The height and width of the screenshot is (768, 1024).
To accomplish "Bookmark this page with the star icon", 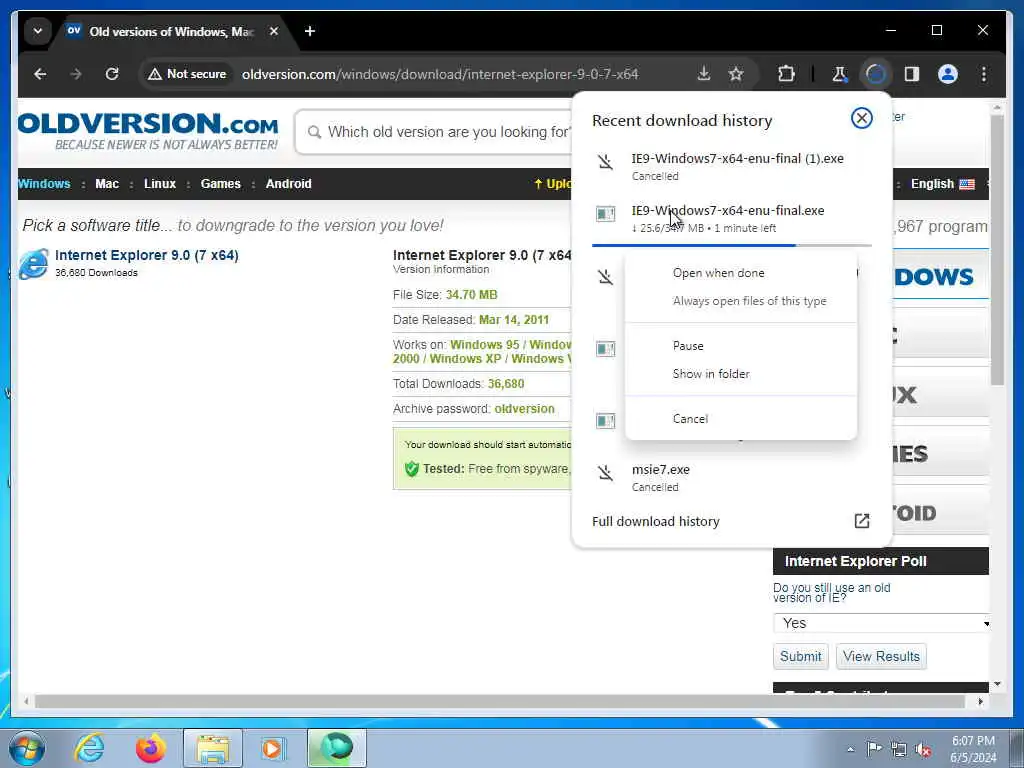I will (x=736, y=74).
